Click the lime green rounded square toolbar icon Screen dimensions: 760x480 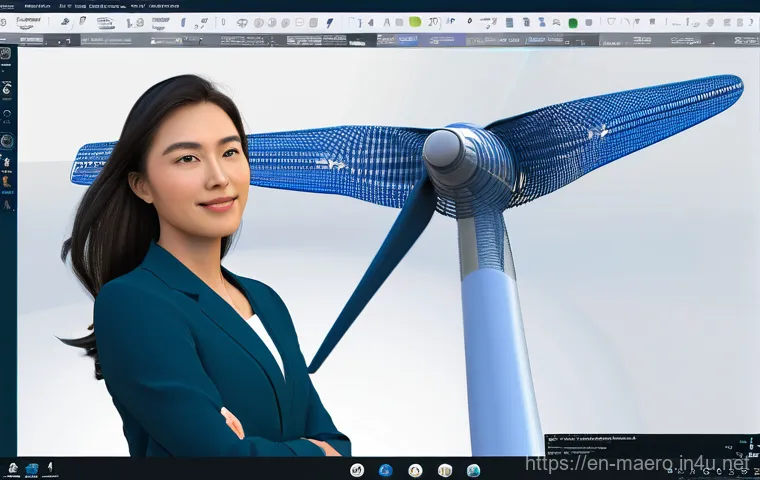point(415,22)
